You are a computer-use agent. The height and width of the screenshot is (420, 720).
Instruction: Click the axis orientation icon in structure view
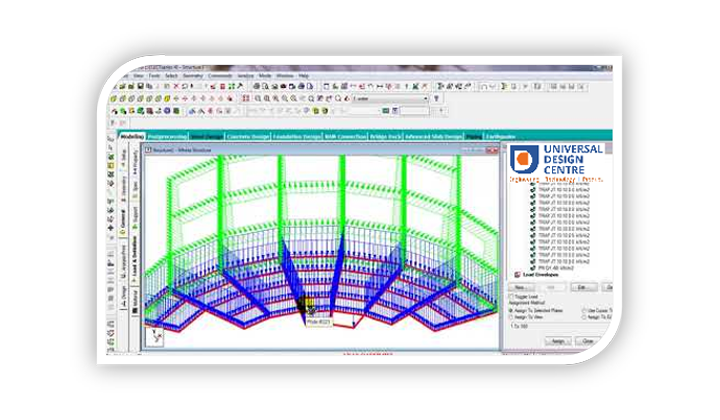156,336
